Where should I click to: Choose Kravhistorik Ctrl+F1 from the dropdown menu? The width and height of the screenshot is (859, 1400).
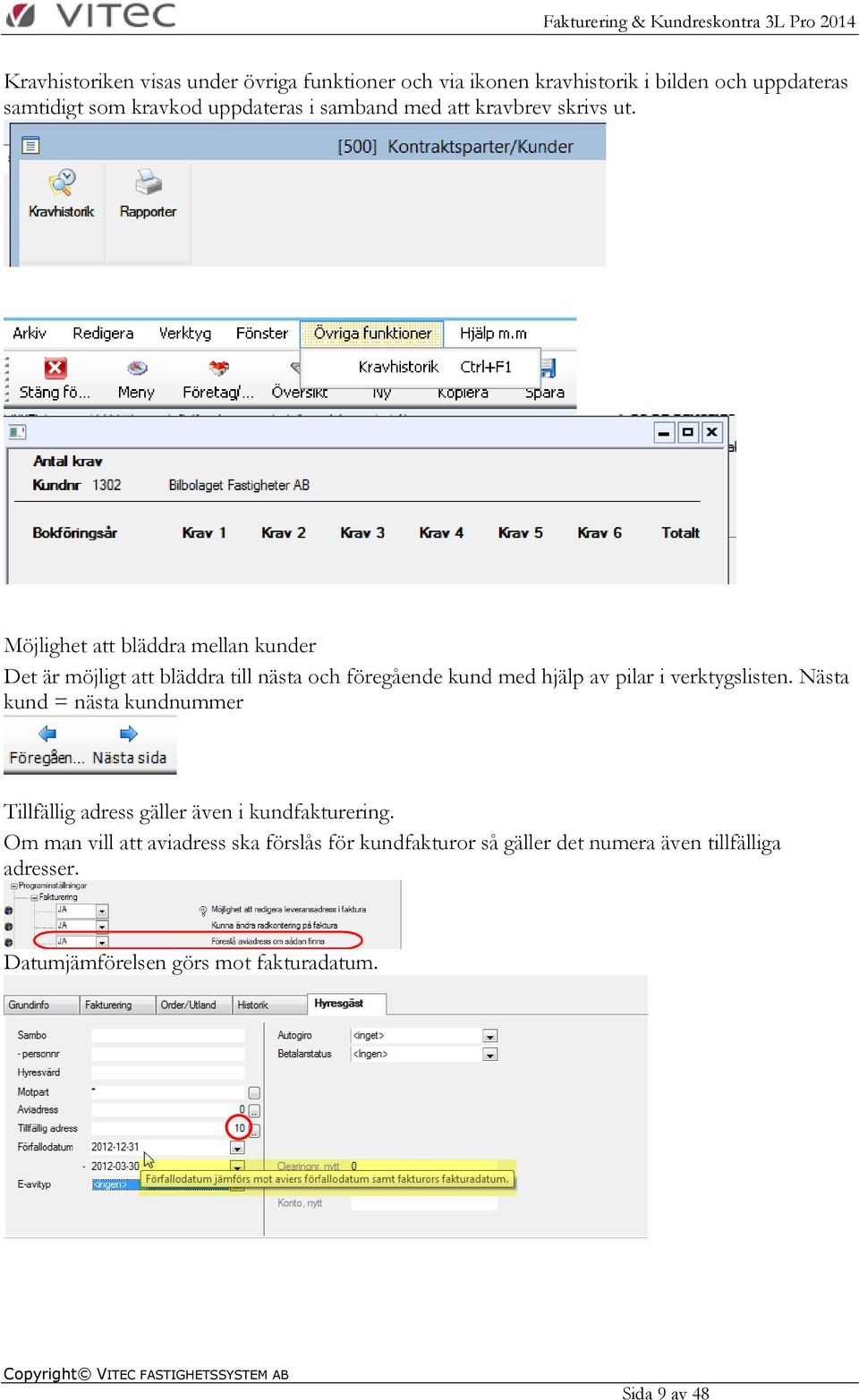point(421,367)
